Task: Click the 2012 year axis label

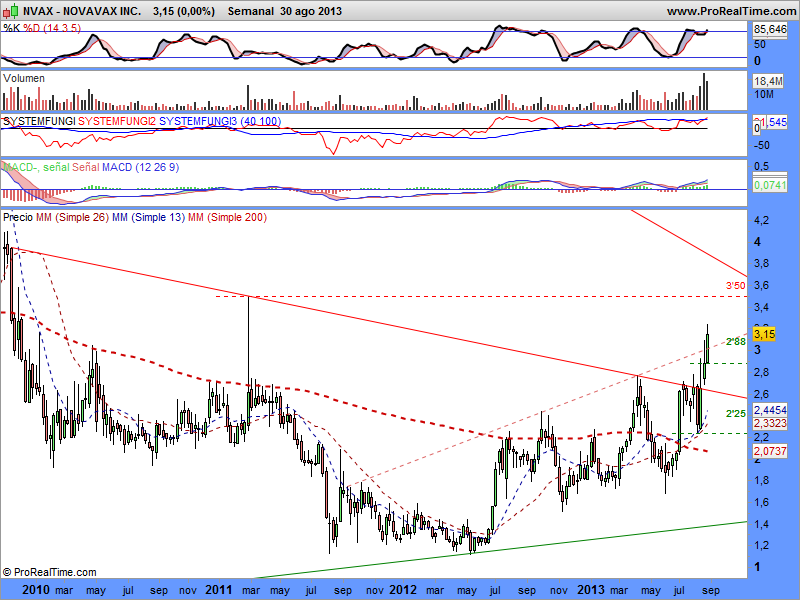Action: point(403,590)
